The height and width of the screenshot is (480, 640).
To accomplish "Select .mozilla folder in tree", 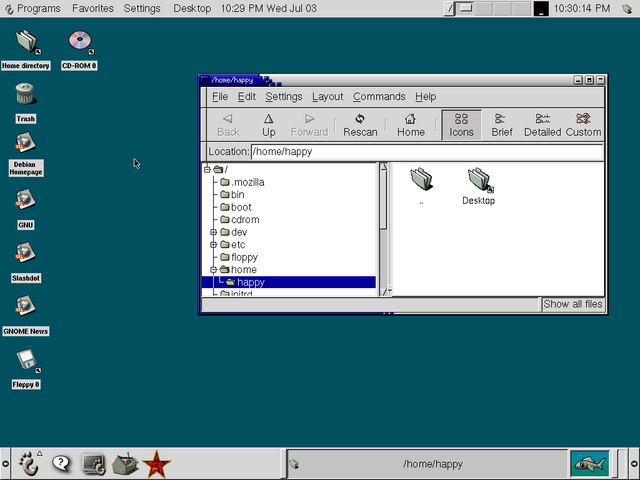I will click(242, 182).
